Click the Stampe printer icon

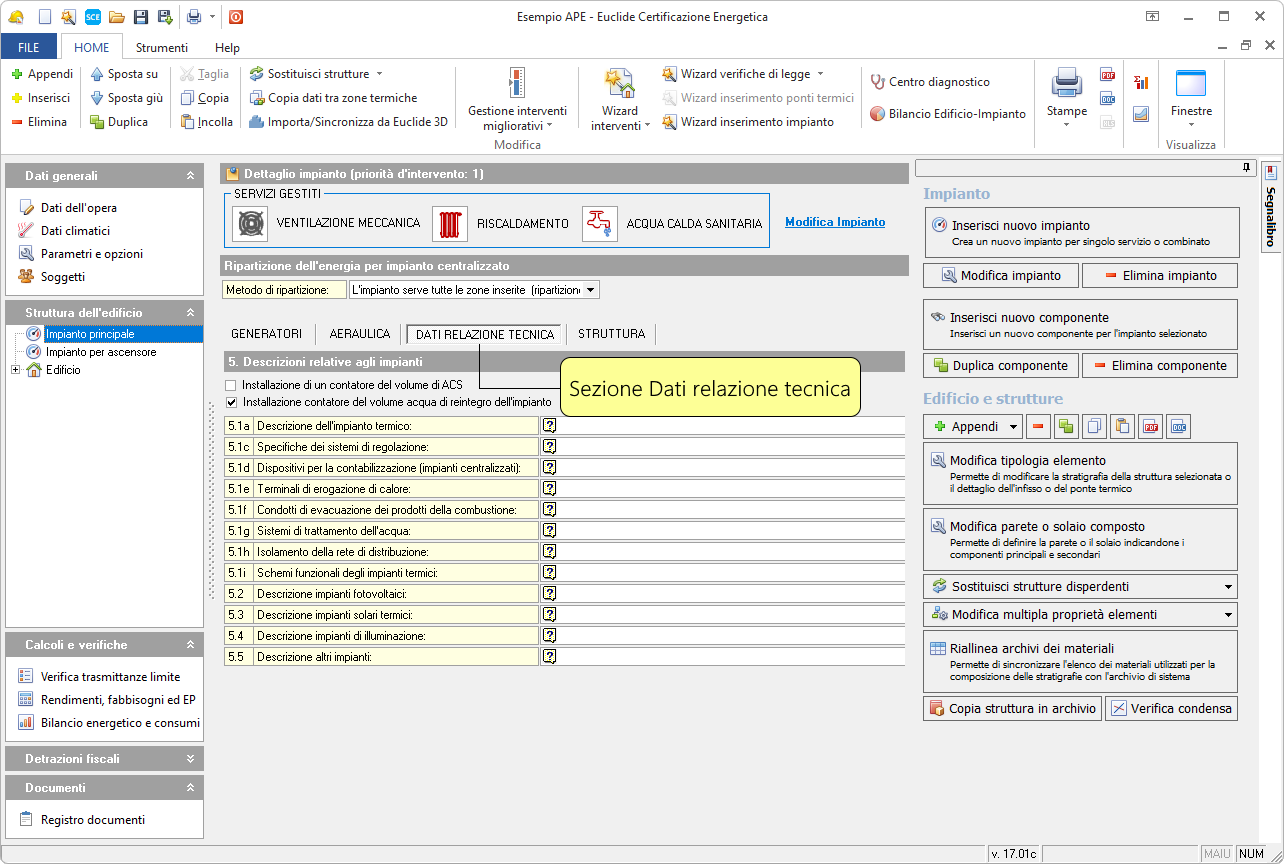(1066, 84)
